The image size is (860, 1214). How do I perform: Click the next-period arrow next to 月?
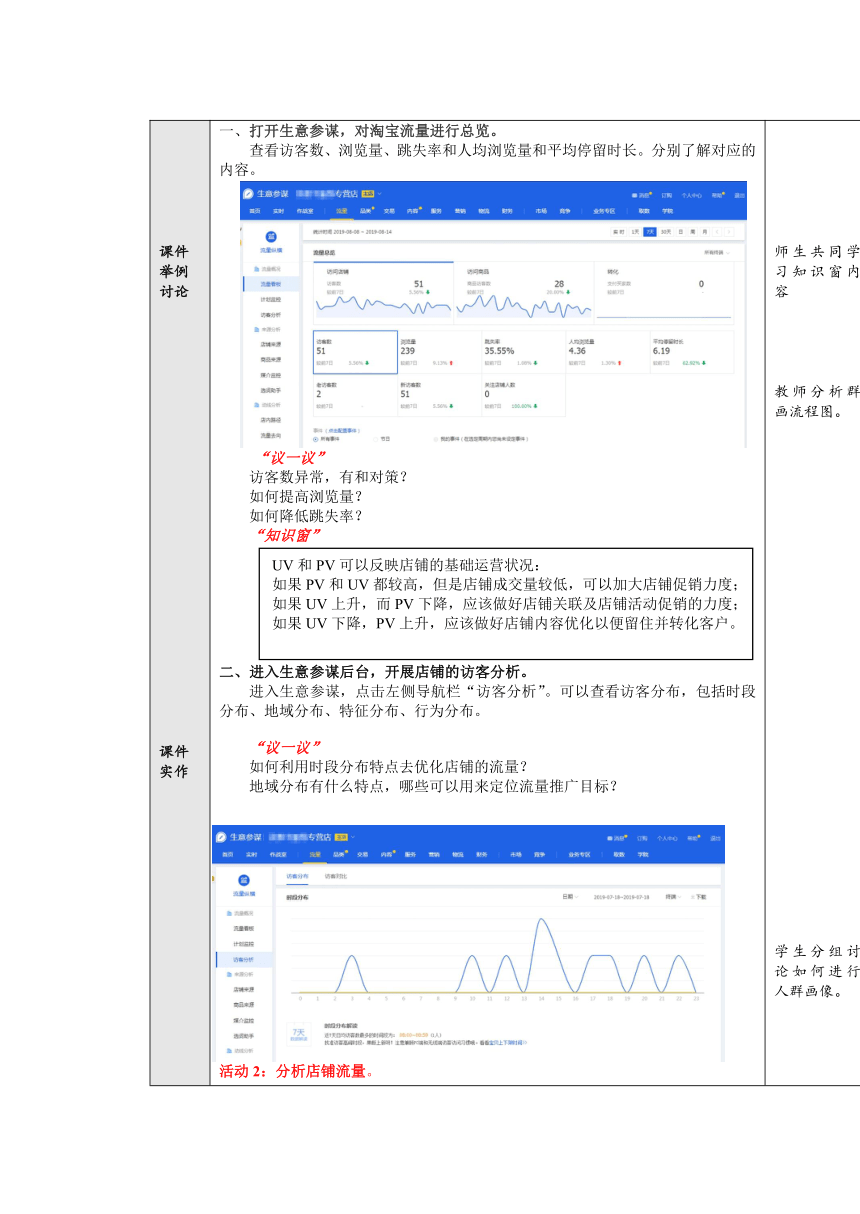point(729,232)
